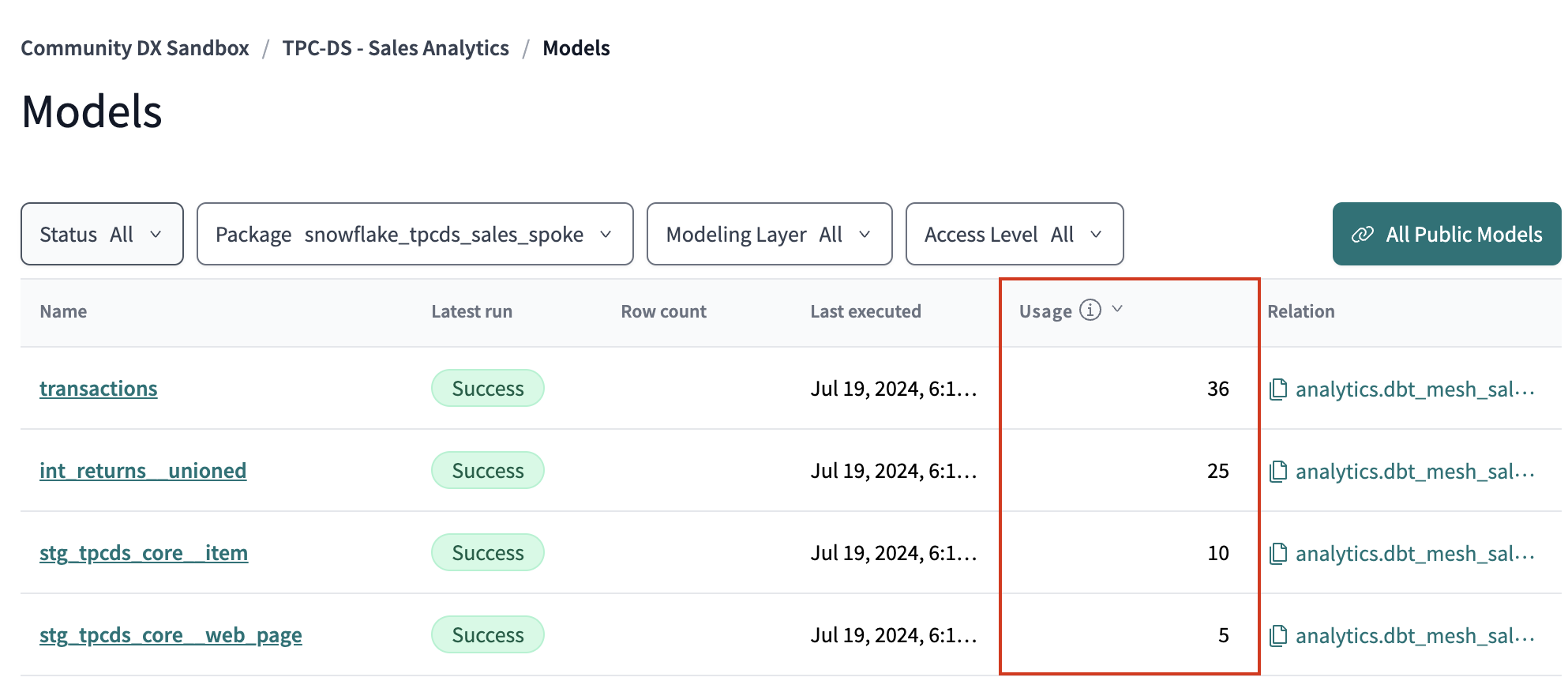Viewport: 1568px width, 681px height.
Task: Click Success badge in stg_tpcds_core__web_page row
Action: [x=488, y=634]
